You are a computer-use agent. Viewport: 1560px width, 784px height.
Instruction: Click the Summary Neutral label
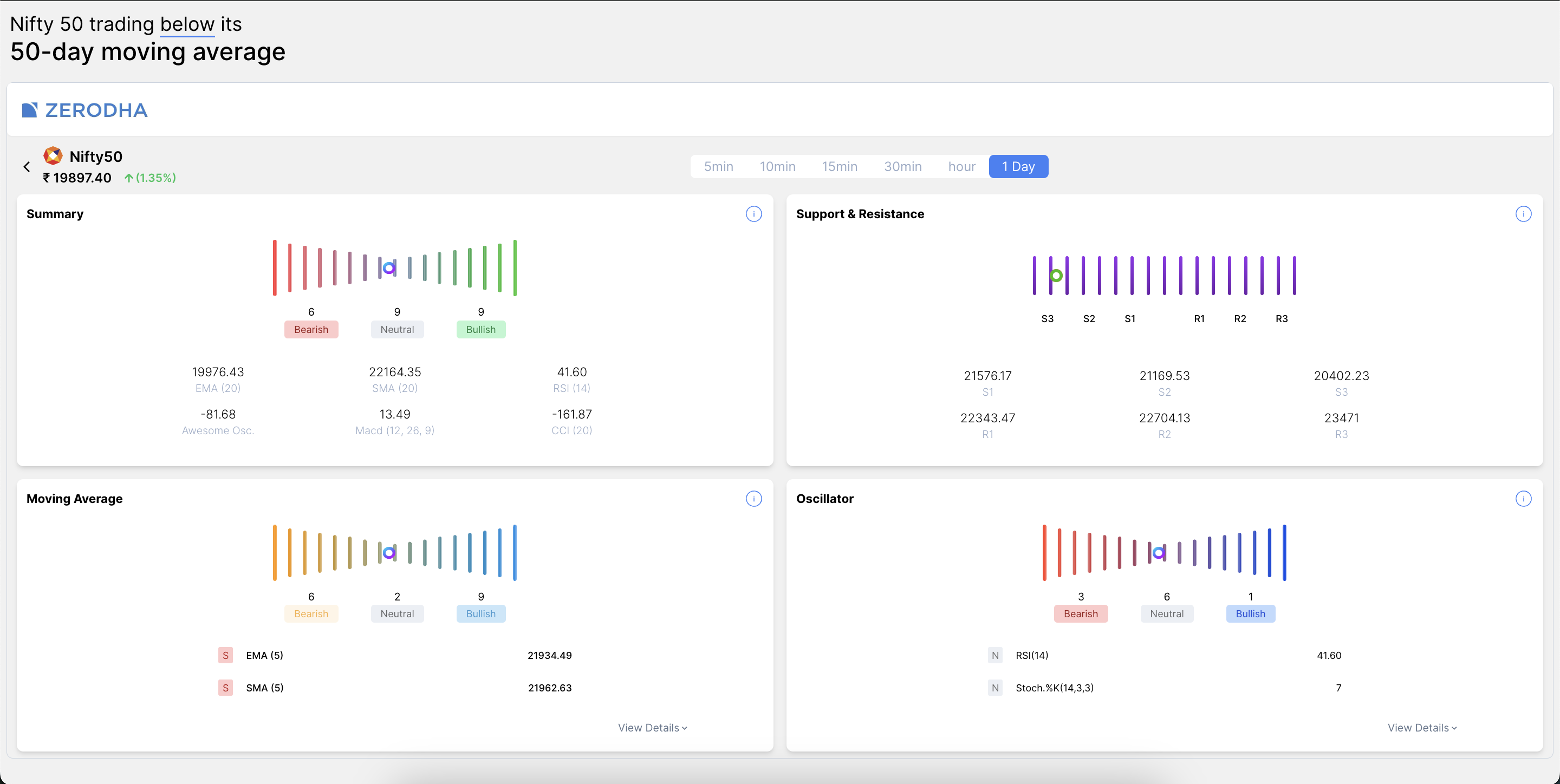[397, 329]
